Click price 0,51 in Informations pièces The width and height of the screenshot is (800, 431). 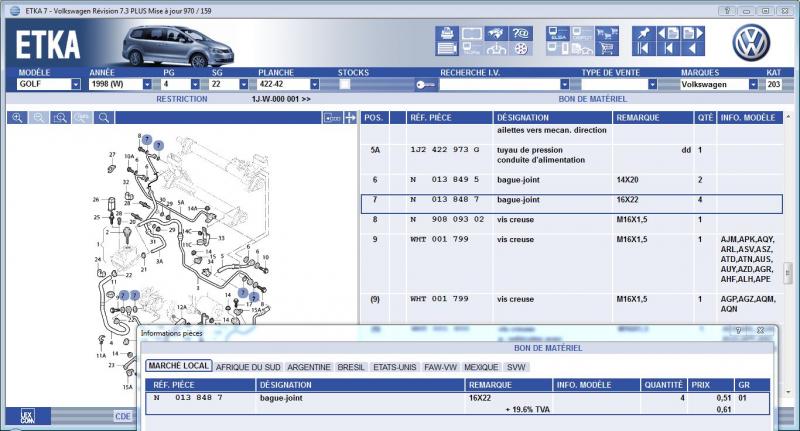point(723,398)
